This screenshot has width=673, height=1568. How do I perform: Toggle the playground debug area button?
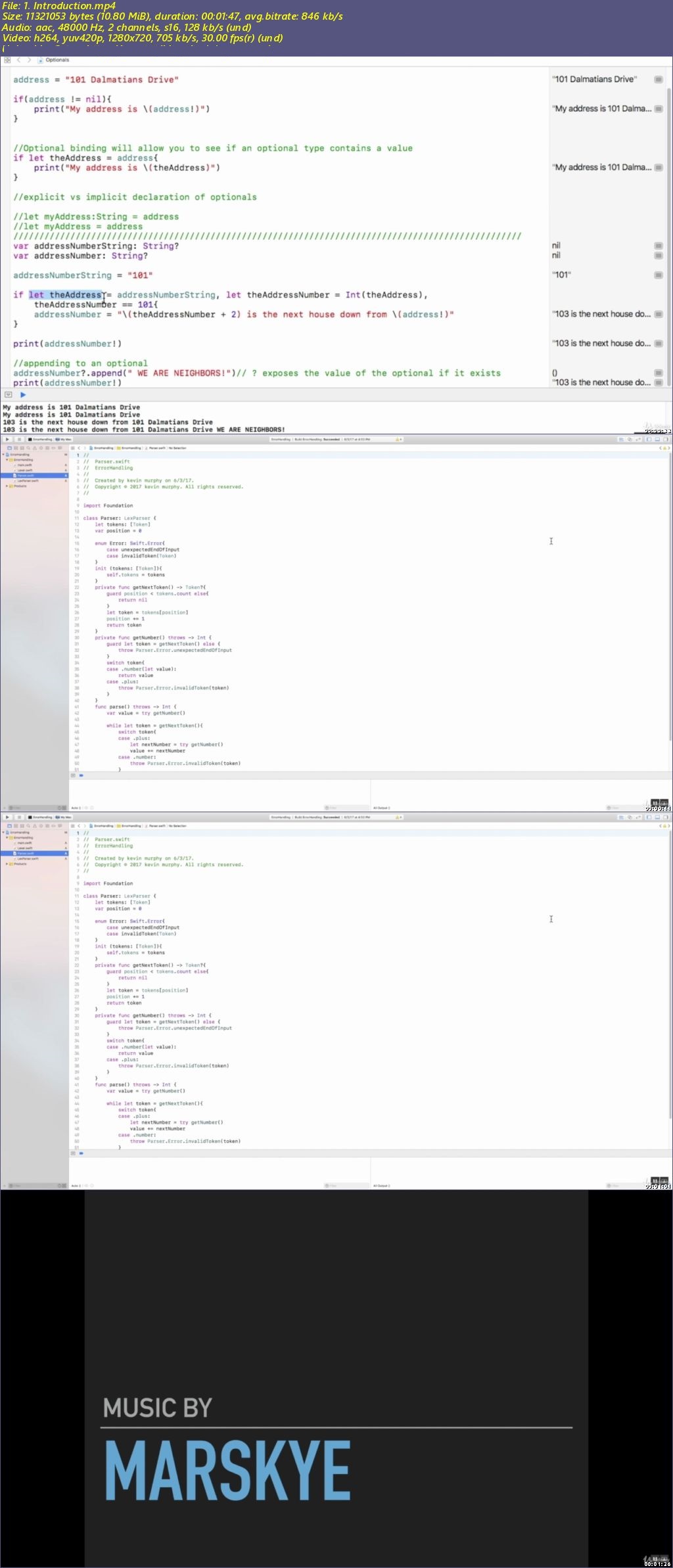point(9,395)
